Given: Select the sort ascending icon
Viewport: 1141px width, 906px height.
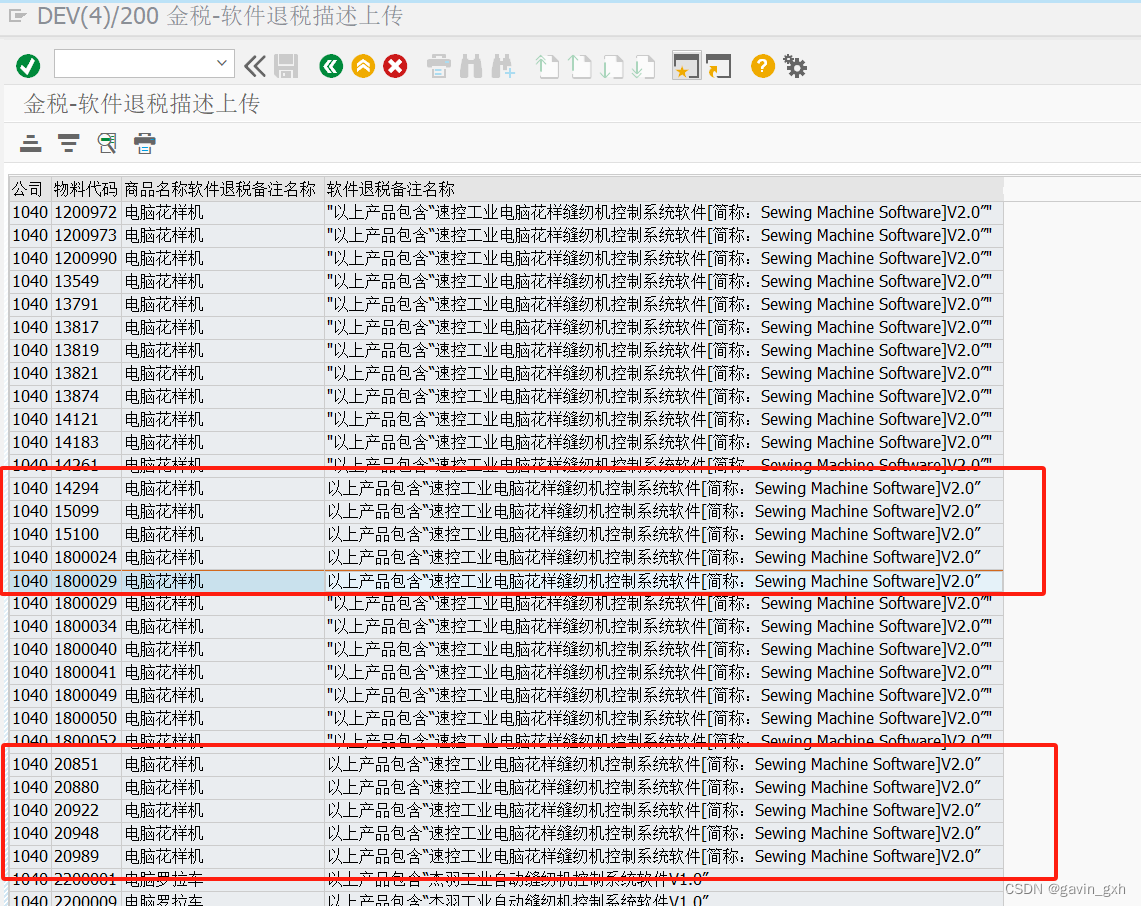Looking at the screenshot, I should coord(30,143).
